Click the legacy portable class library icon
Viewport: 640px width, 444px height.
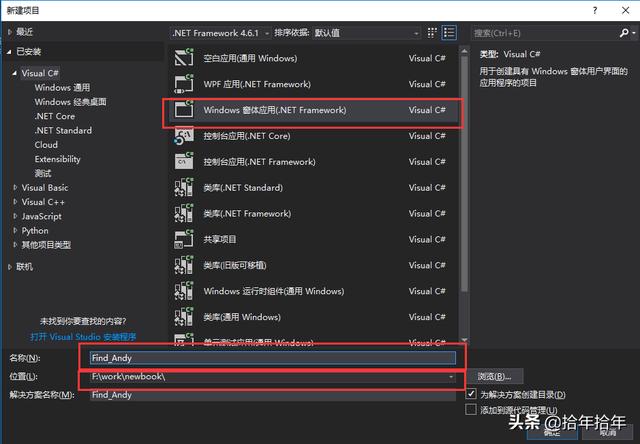tap(184, 265)
